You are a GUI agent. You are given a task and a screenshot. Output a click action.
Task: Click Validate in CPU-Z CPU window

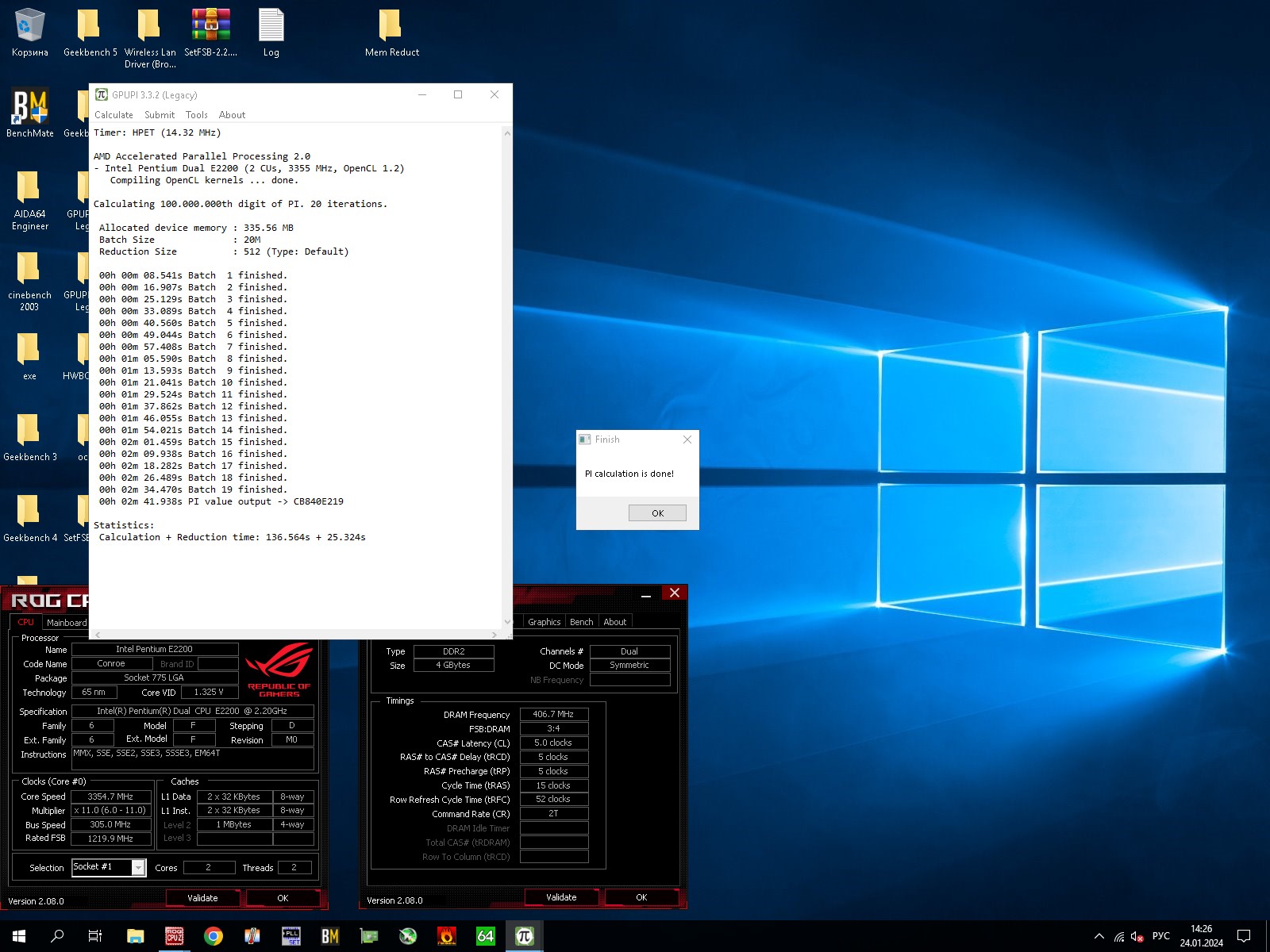click(202, 898)
